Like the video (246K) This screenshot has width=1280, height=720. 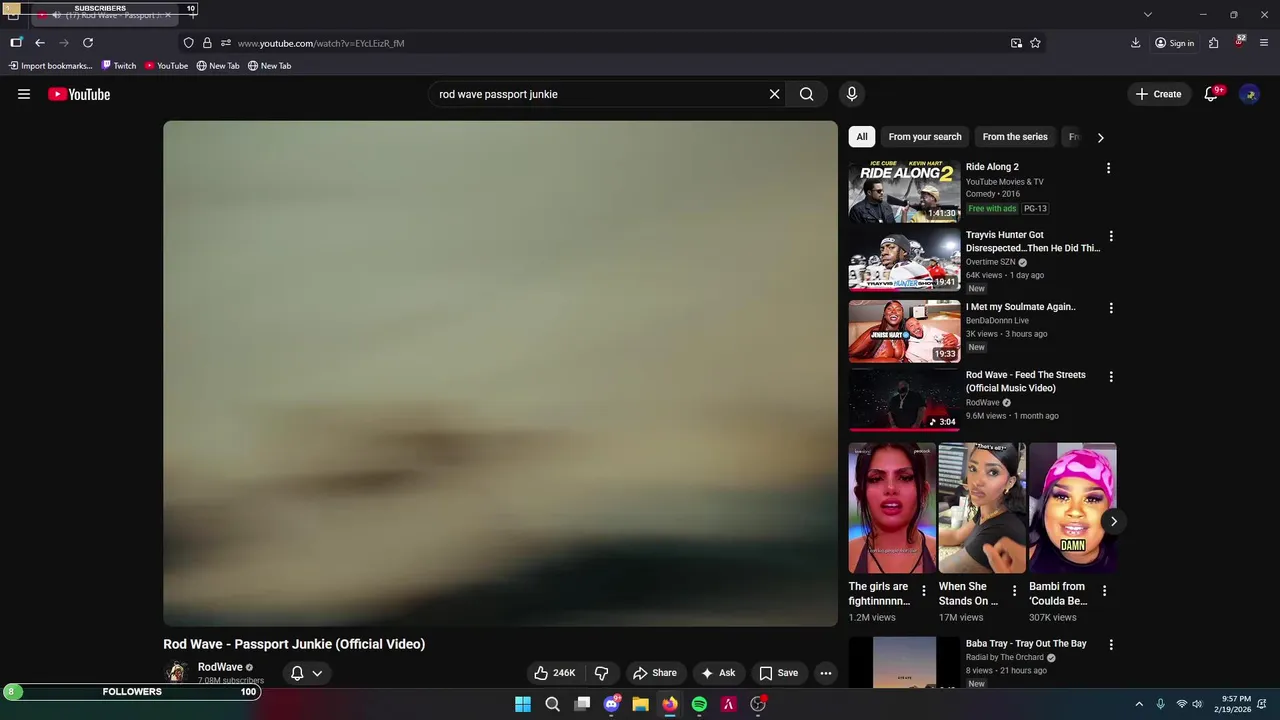click(555, 673)
